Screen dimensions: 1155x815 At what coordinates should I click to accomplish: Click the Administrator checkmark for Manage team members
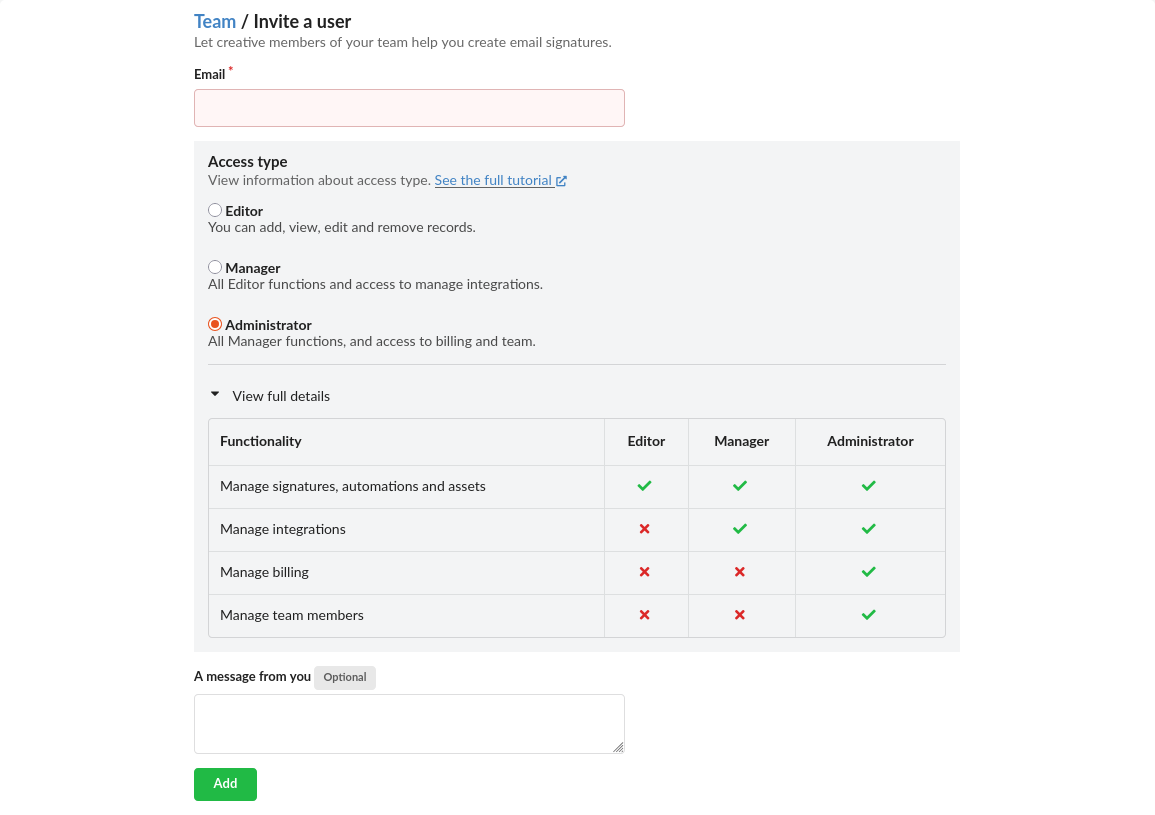(869, 615)
